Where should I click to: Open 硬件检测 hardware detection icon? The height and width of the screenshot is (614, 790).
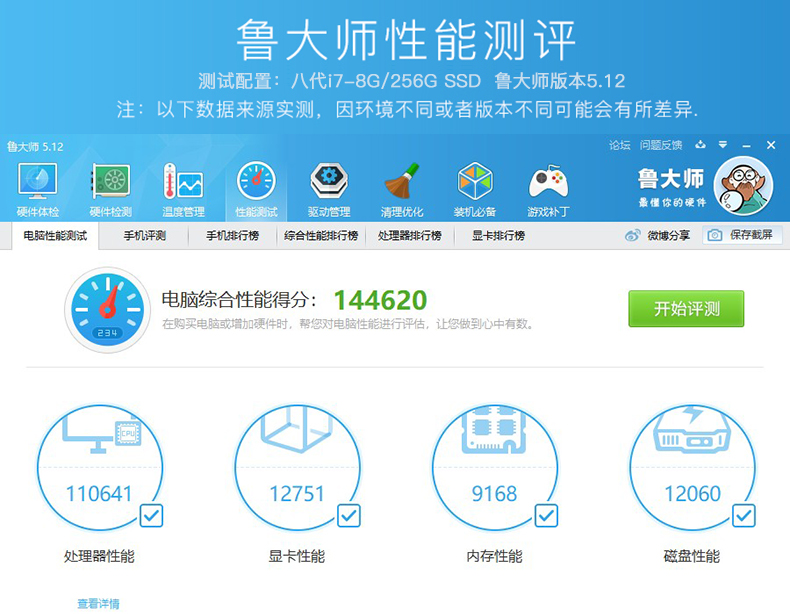point(111,180)
